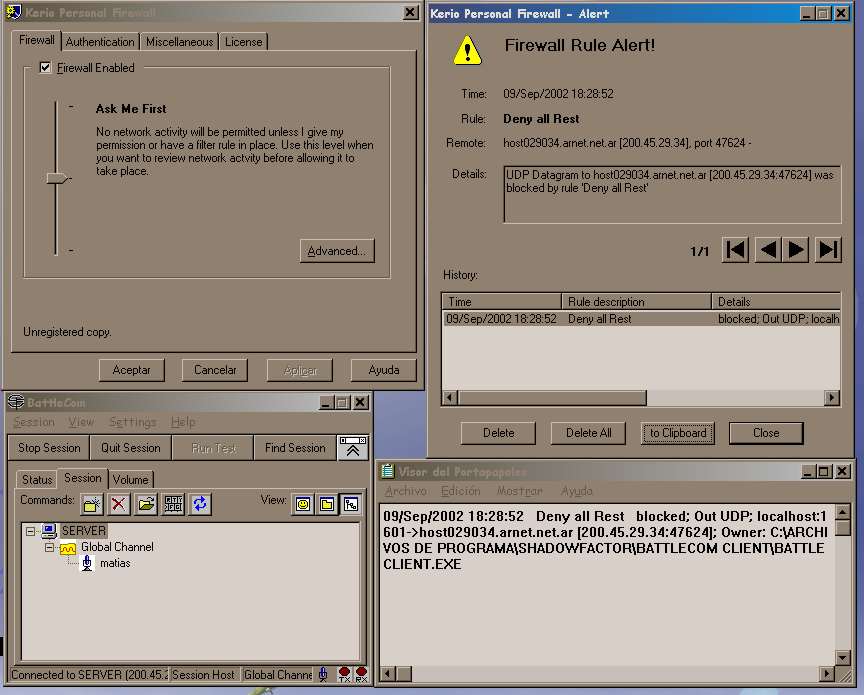Click the yellow Global Channel wave icon
The width and height of the screenshot is (864, 695).
point(68,548)
